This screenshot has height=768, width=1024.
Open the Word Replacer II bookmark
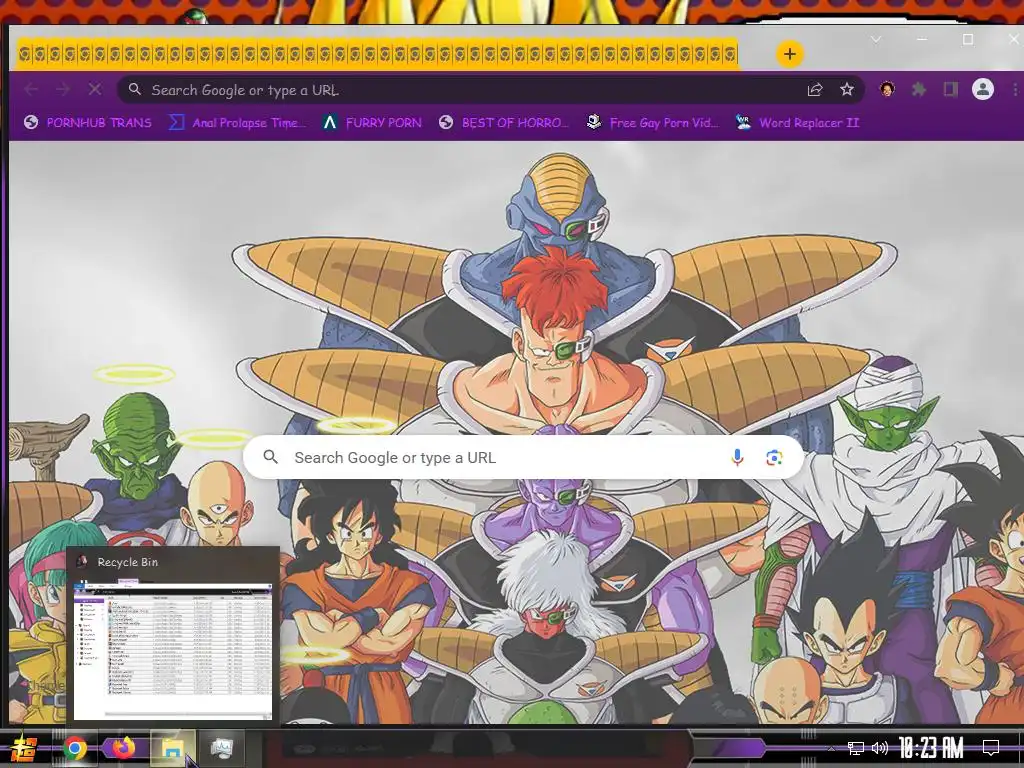pos(797,122)
